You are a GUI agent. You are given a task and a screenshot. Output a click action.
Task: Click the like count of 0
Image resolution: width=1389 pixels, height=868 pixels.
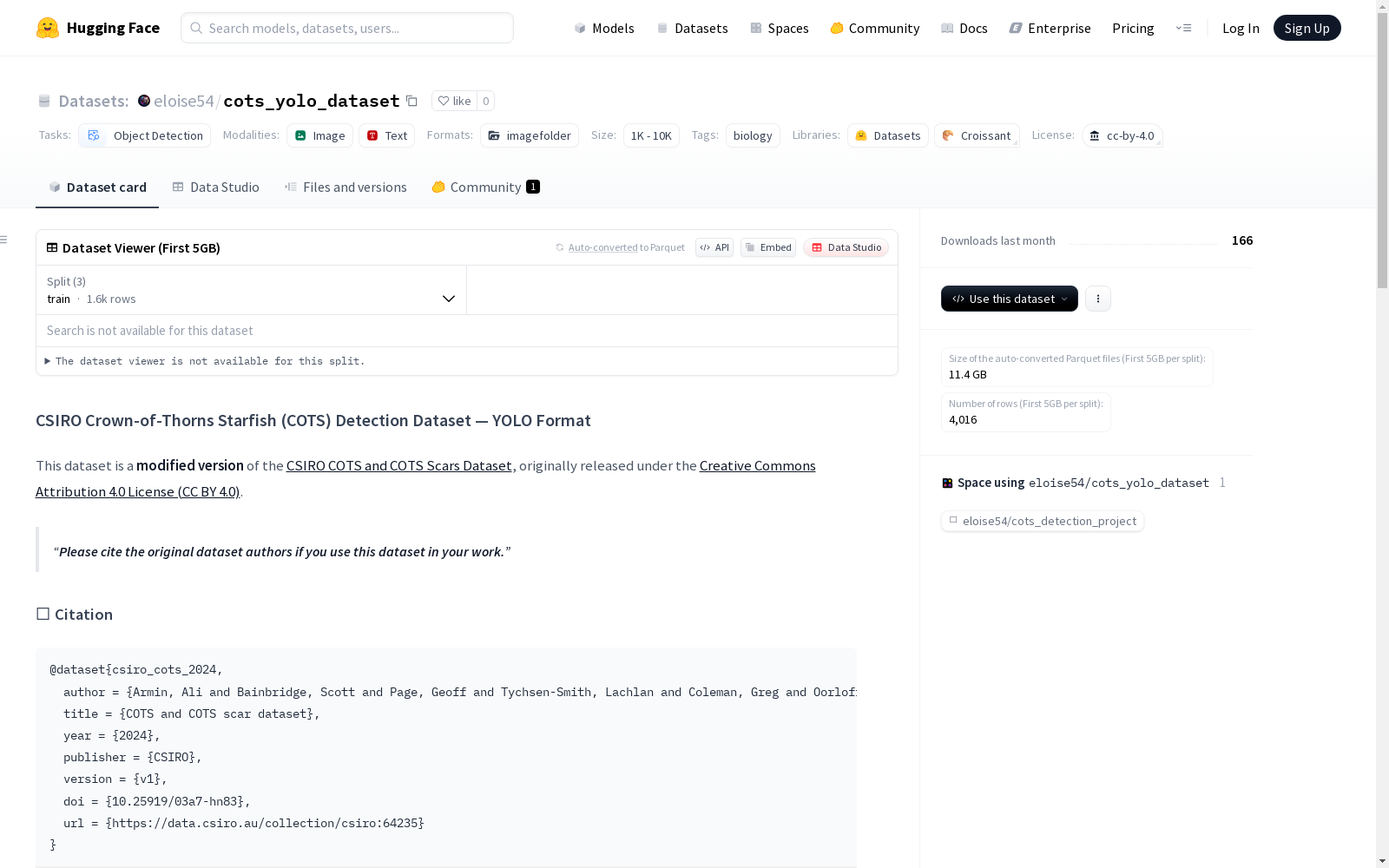tap(486, 101)
